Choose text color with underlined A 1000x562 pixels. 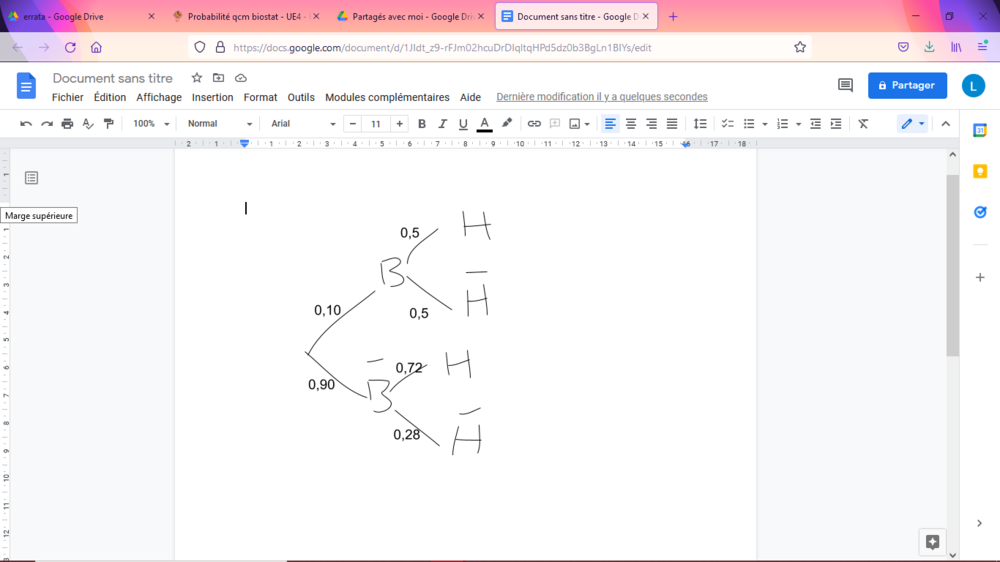click(x=484, y=124)
